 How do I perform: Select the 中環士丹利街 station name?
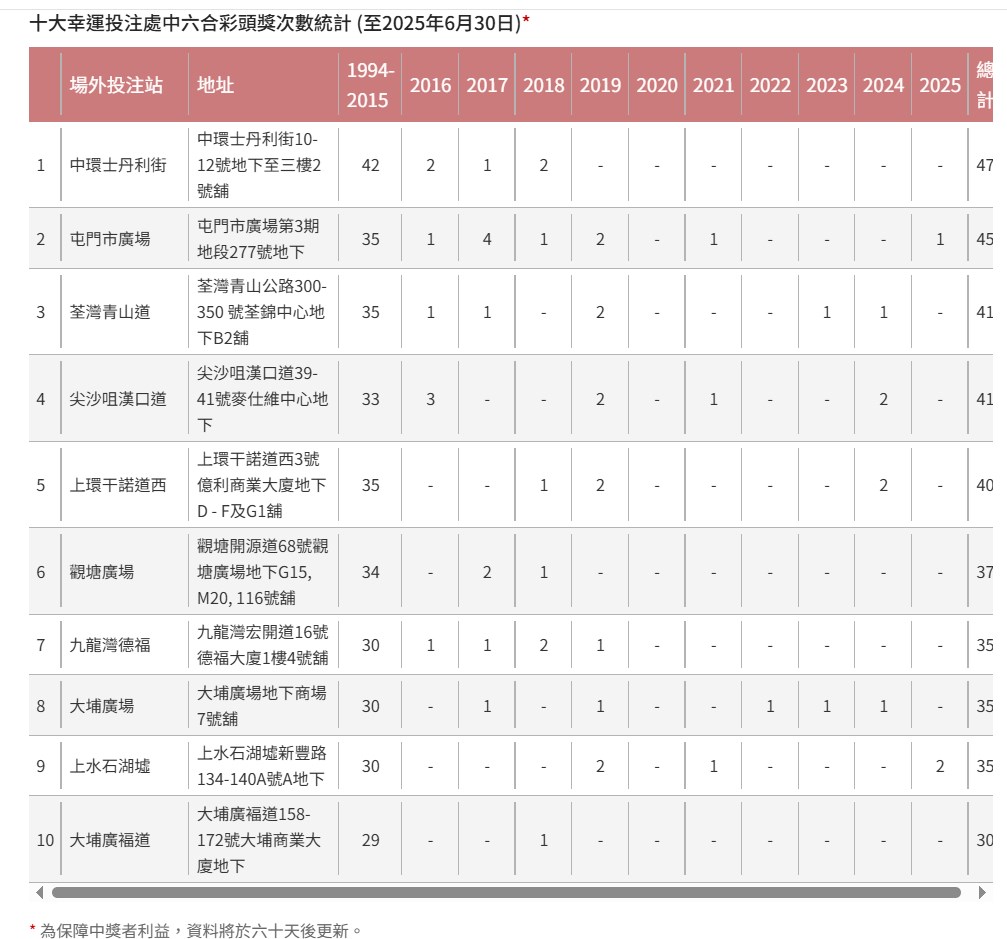coord(115,166)
